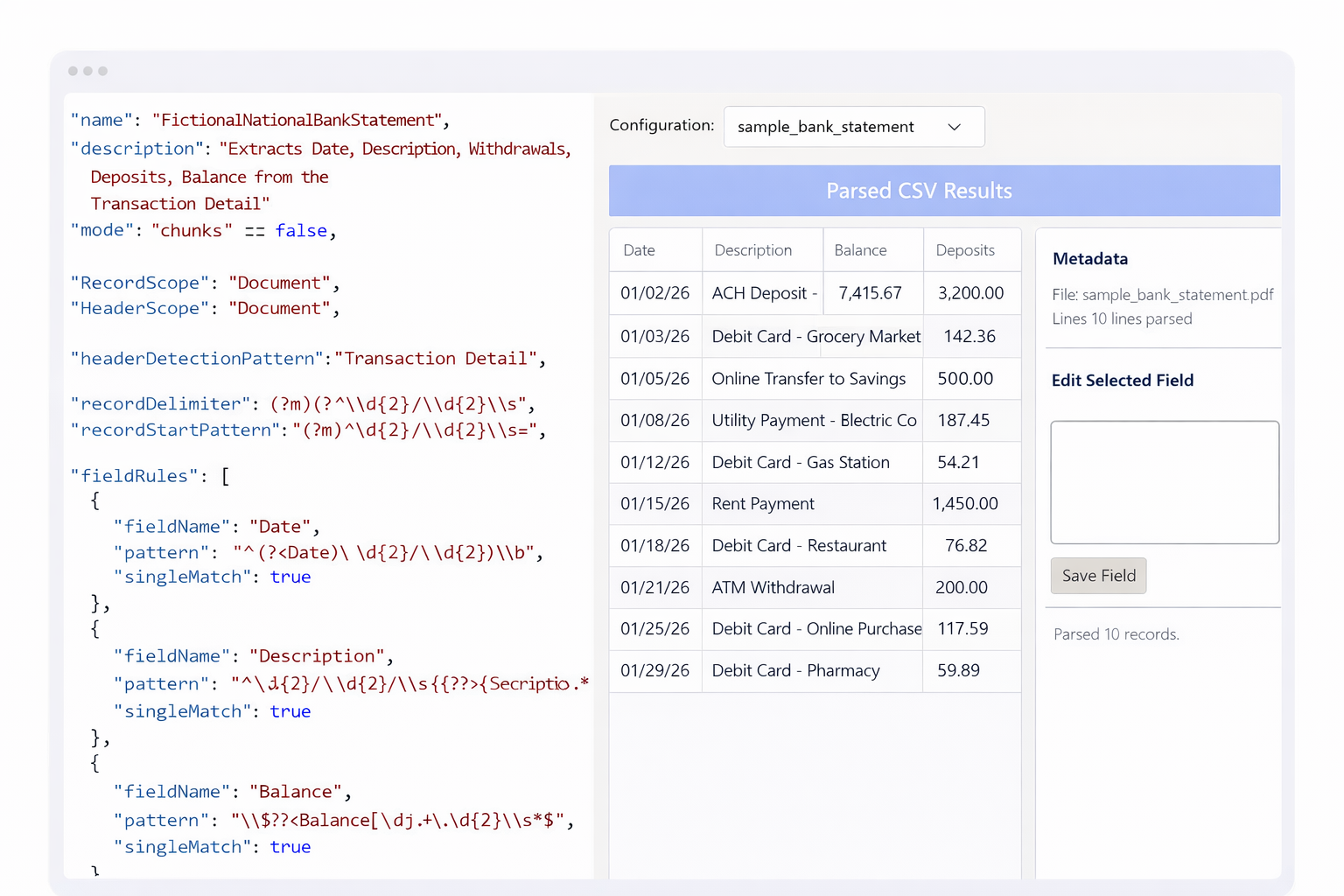Click the recordDelimiter line in the editor
Viewport: 1344px width, 896px height.
(x=302, y=404)
